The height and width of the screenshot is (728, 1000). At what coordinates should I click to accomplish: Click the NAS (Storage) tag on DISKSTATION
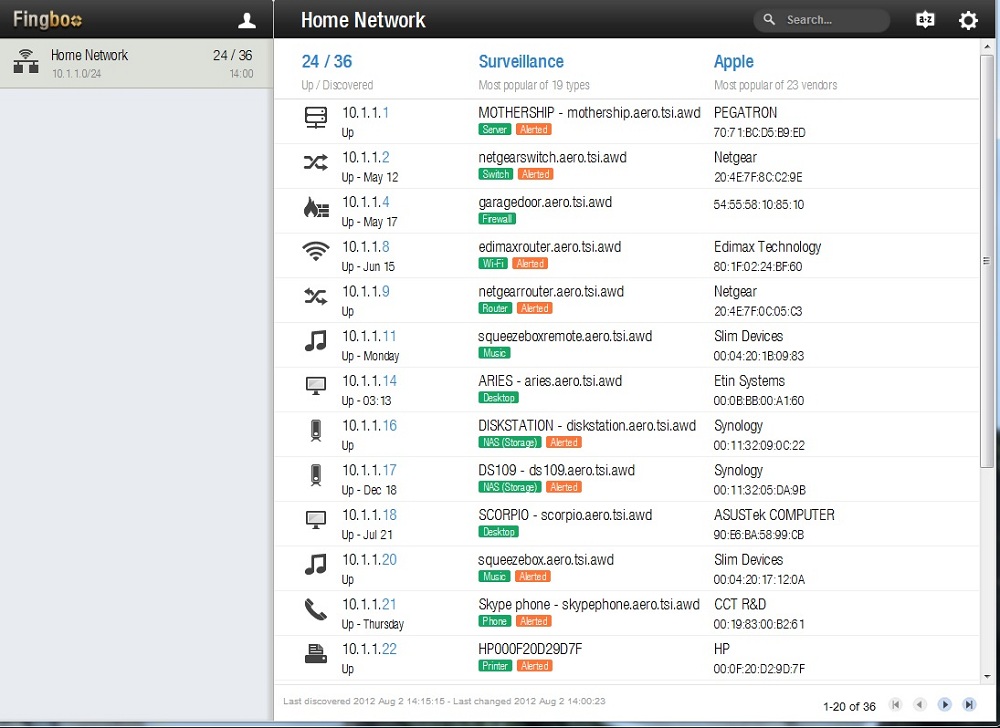[510, 442]
